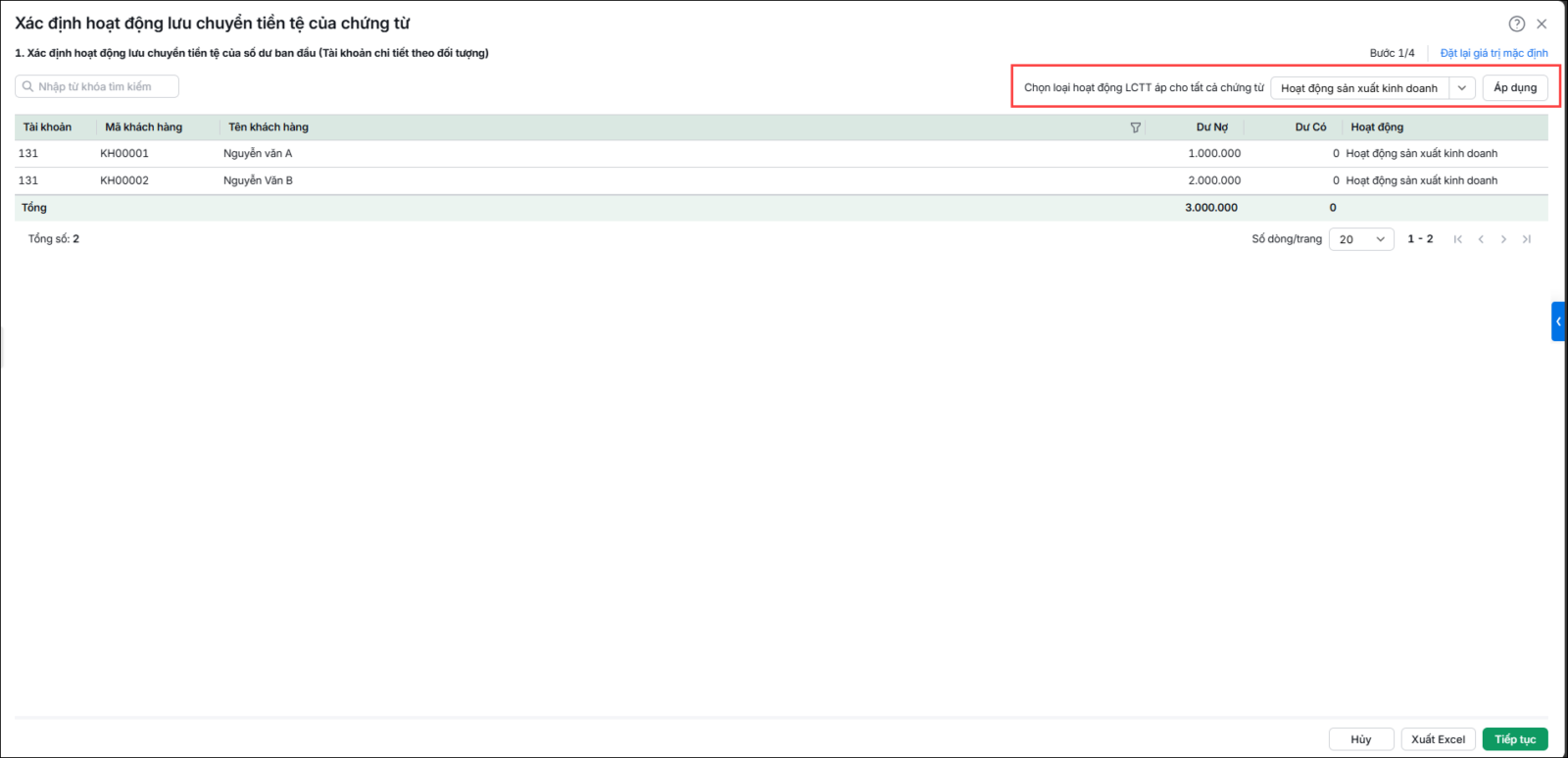Go to first page of the table
This screenshot has height=758, width=1568.
click(x=1458, y=239)
